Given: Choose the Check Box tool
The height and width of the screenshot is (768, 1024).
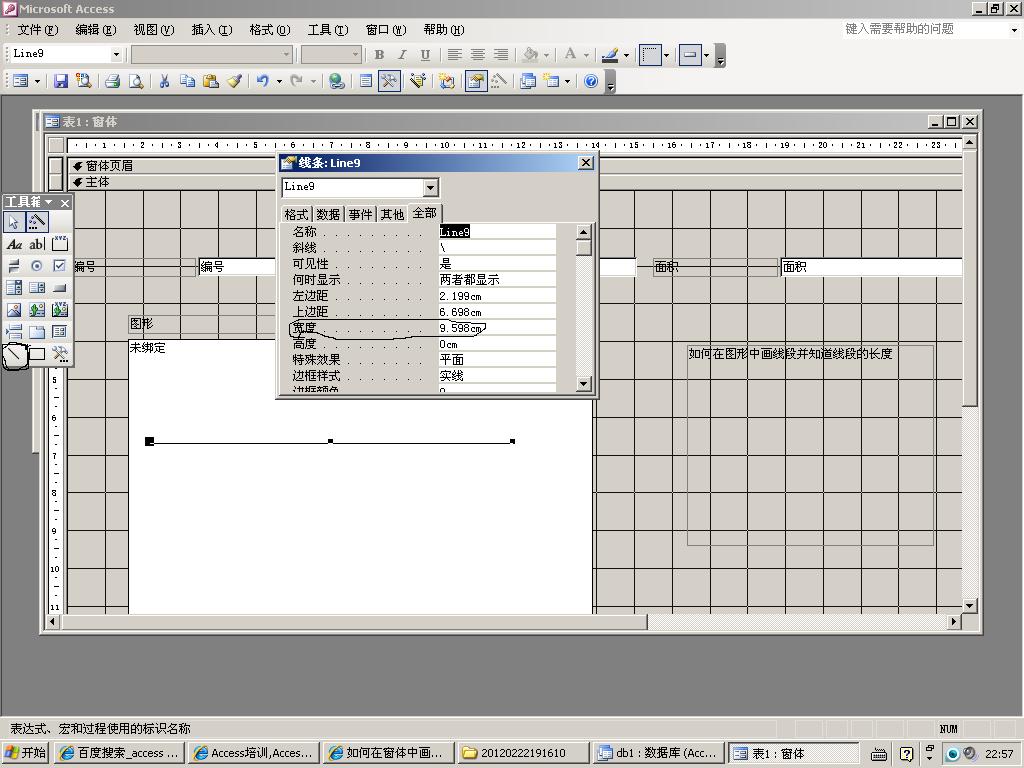Looking at the screenshot, I should coord(59,266).
